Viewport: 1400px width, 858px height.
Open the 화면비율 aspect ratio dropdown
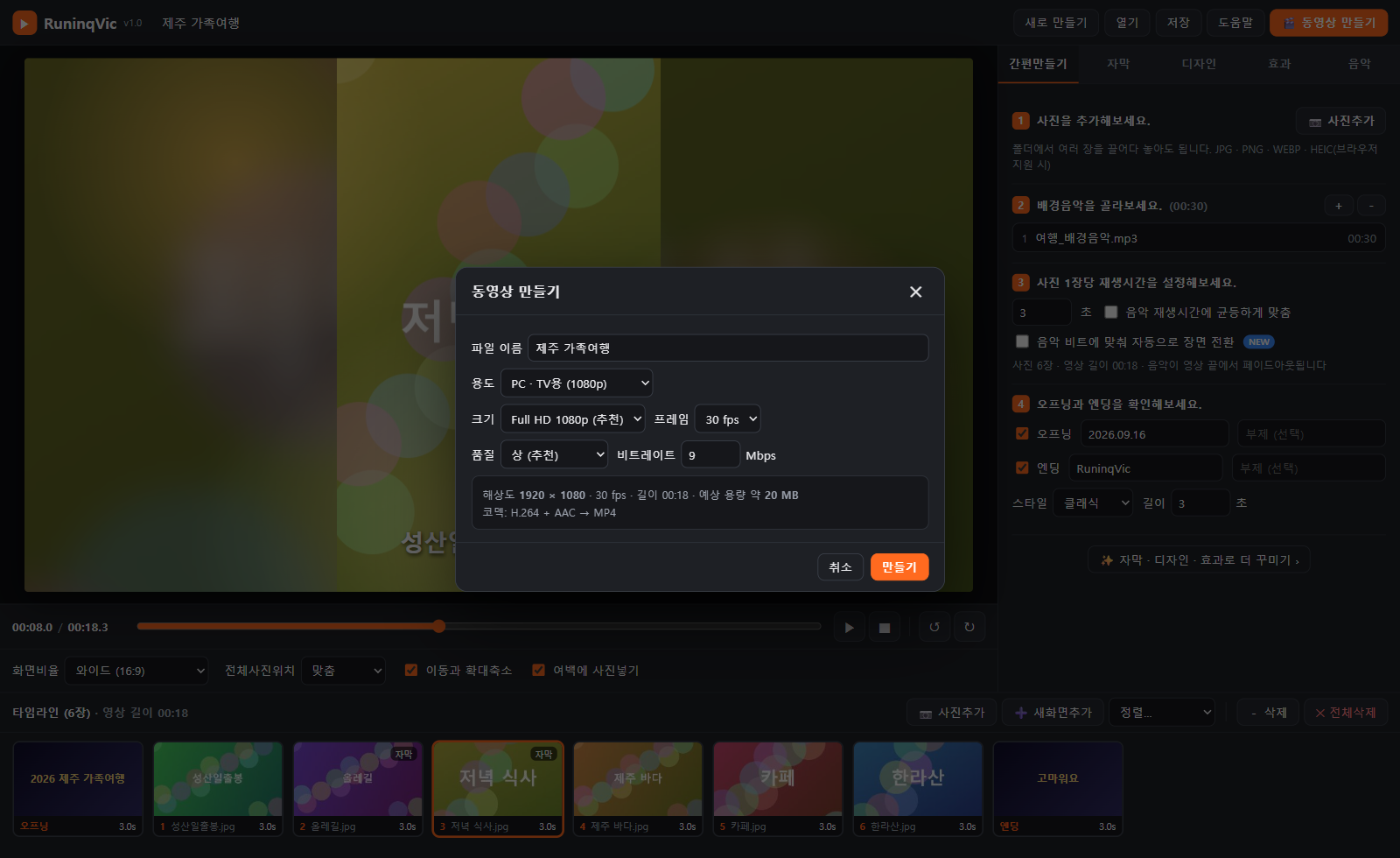[137, 671]
